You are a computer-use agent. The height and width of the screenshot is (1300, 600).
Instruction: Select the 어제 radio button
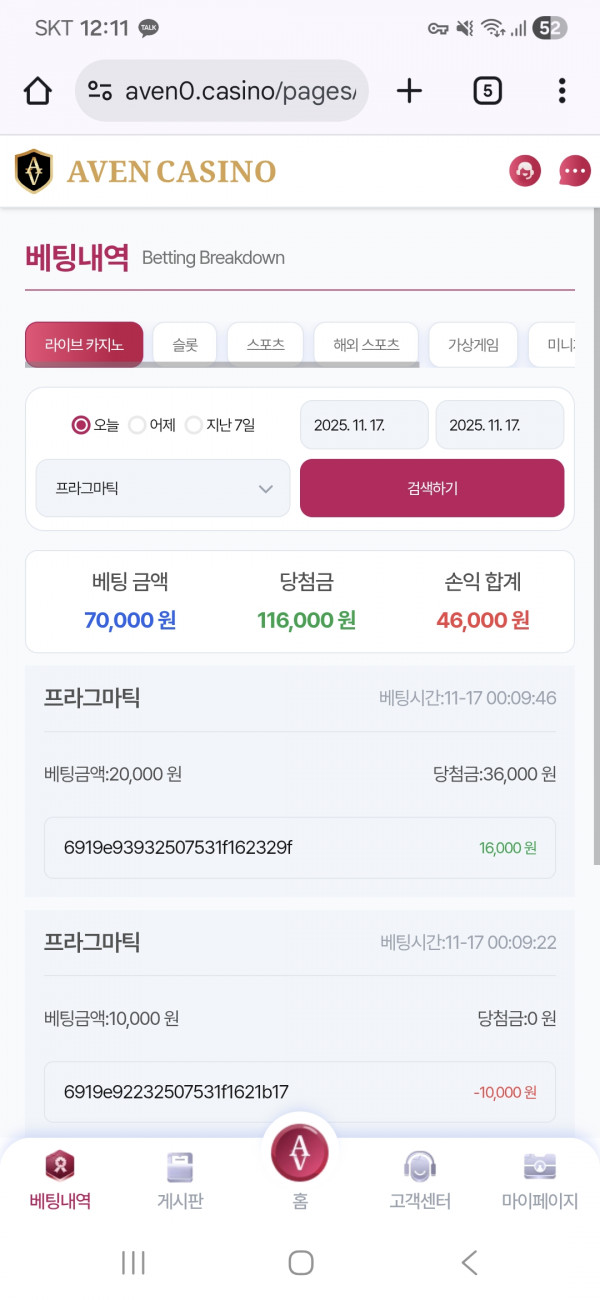136,424
